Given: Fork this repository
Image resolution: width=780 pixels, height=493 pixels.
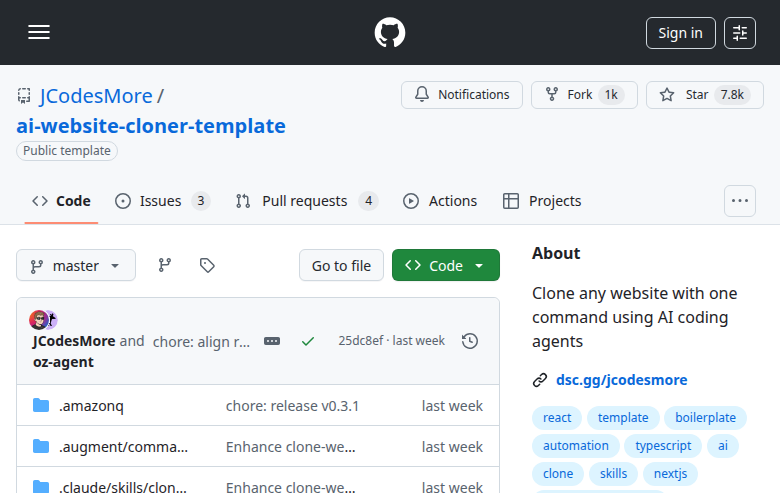Looking at the screenshot, I should pyautogui.click(x=584, y=95).
